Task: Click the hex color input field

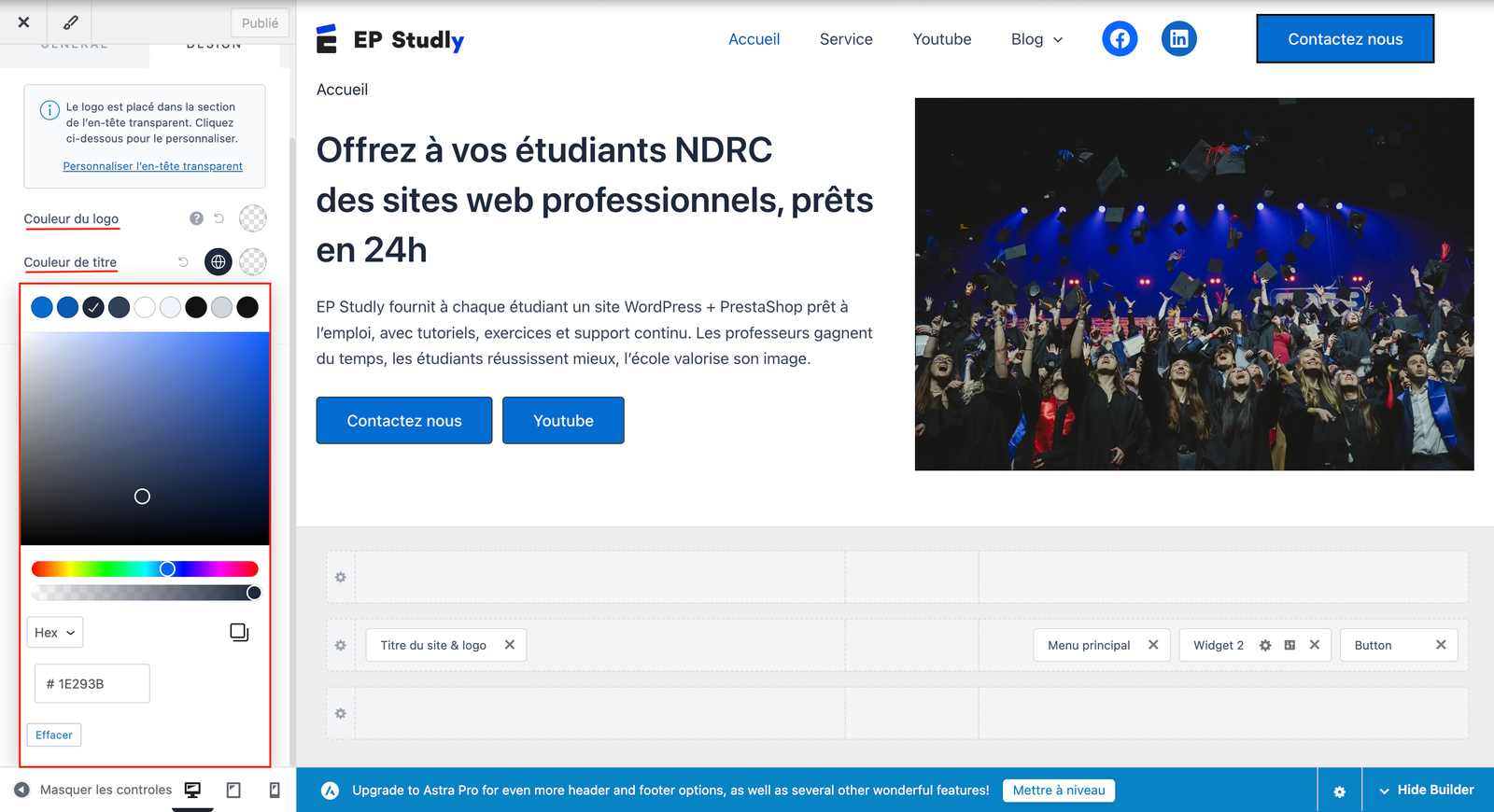Action: [x=92, y=684]
